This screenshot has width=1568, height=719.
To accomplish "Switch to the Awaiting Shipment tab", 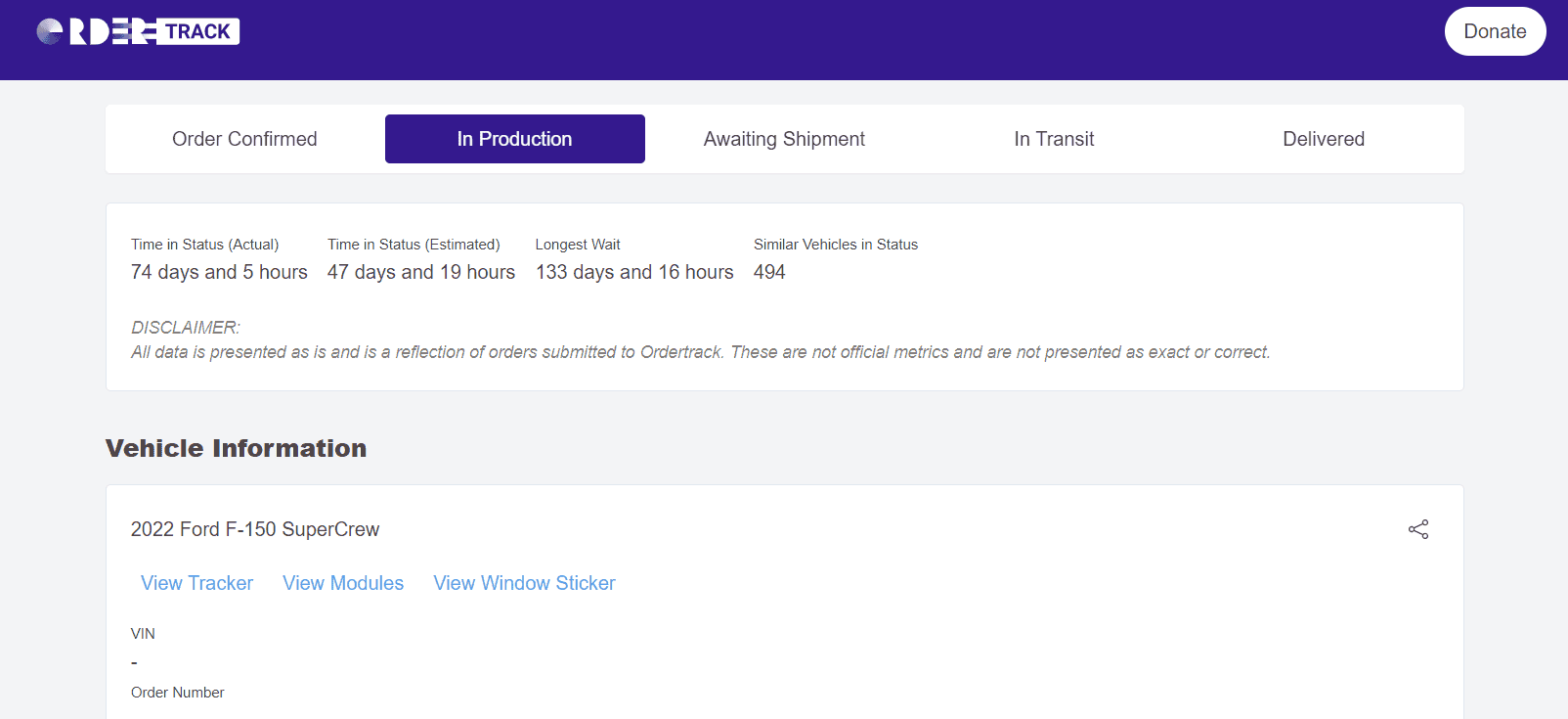I will pyautogui.click(x=784, y=139).
